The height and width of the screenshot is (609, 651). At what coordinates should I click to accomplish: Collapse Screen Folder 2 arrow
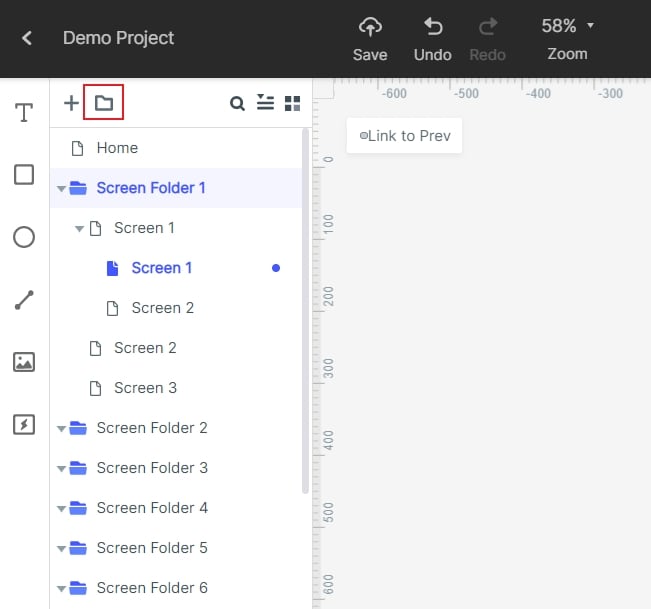pyautogui.click(x=62, y=428)
